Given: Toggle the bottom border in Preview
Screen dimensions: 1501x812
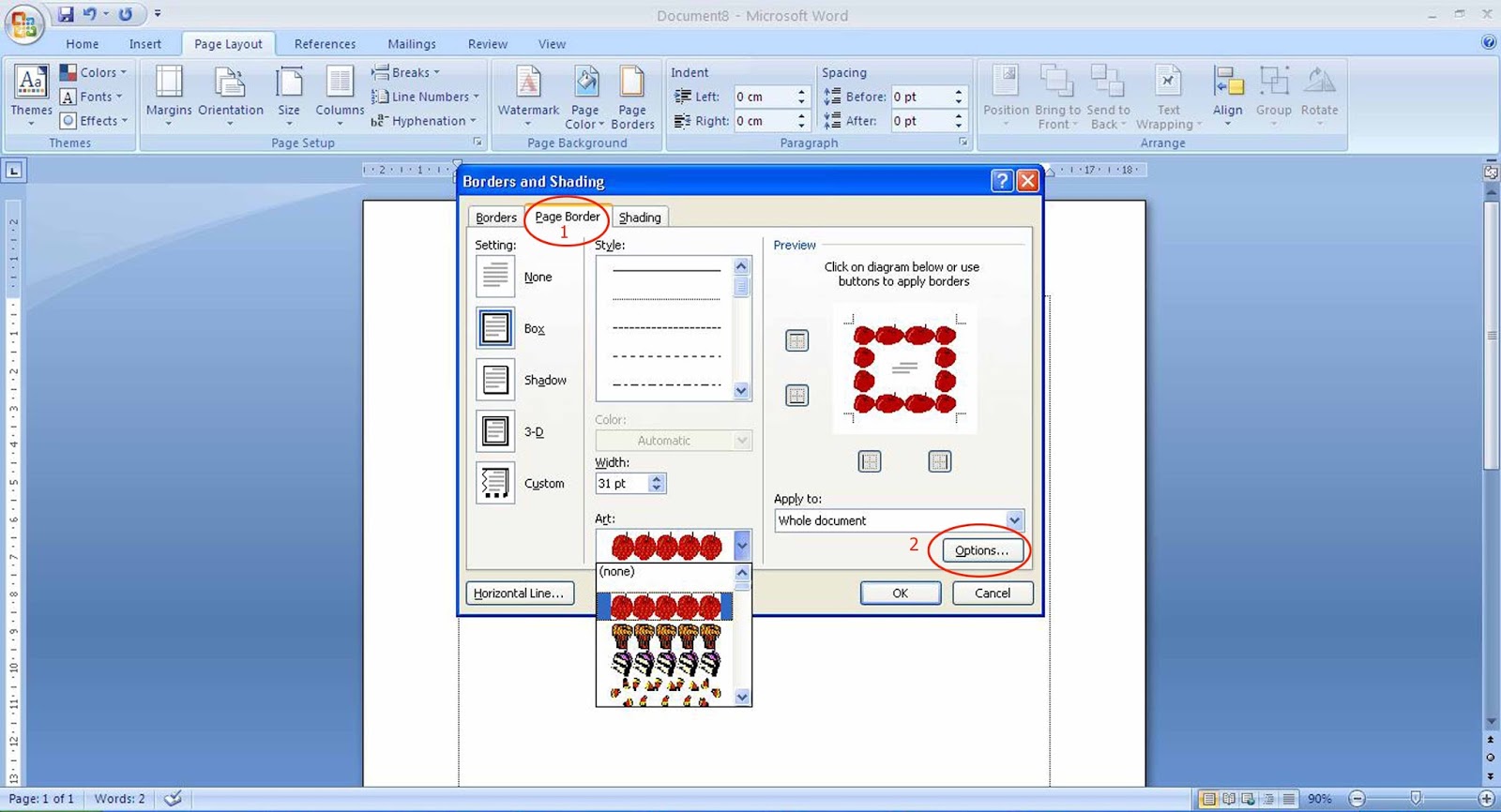Looking at the screenshot, I should point(796,395).
